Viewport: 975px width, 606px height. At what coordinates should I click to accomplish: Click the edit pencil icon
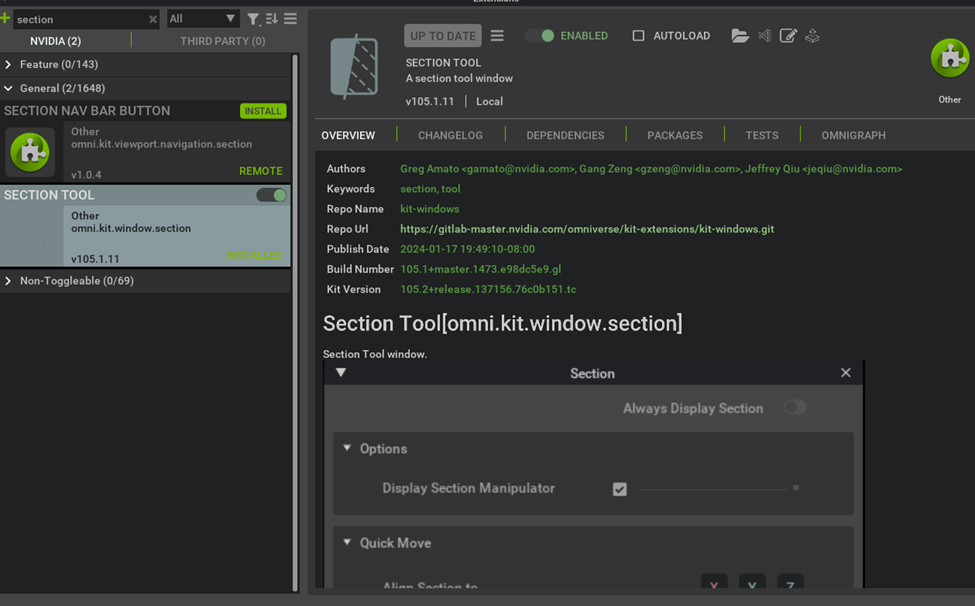click(788, 36)
